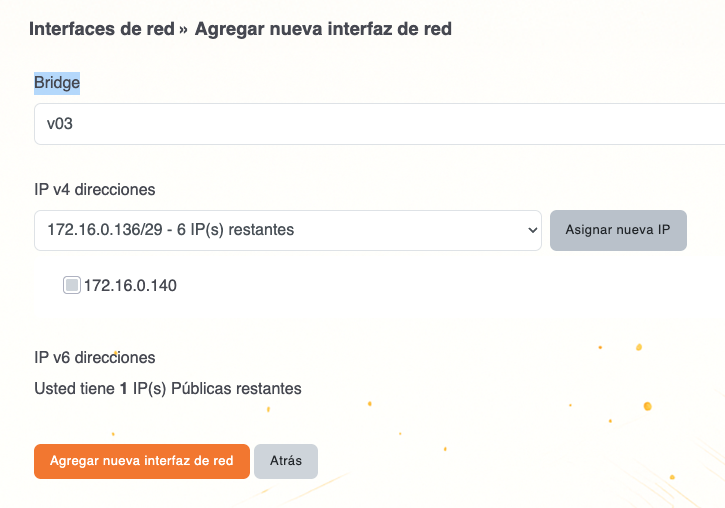Click the IP v6 direcciones label
The height and width of the screenshot is (508, 725).
95,357
